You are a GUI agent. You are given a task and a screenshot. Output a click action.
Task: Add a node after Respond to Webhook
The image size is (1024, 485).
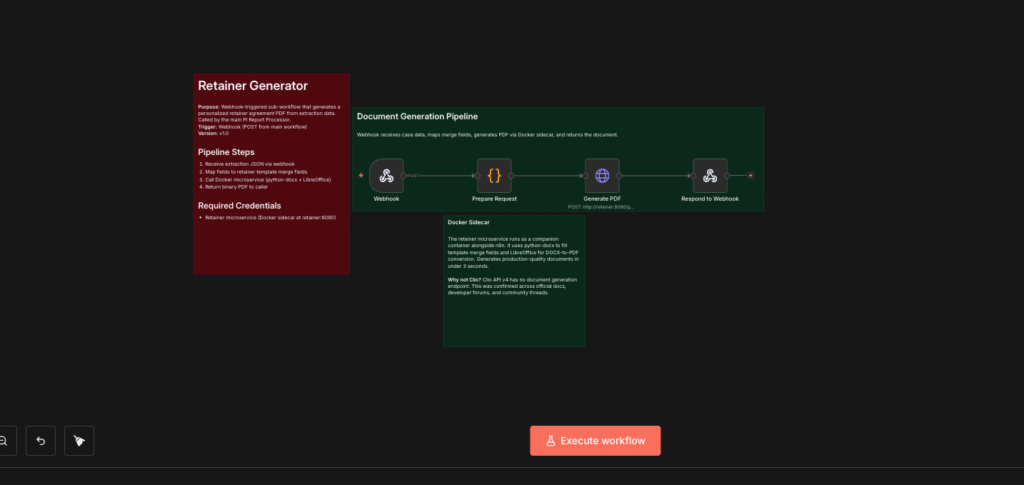click(x=751, y=176)
